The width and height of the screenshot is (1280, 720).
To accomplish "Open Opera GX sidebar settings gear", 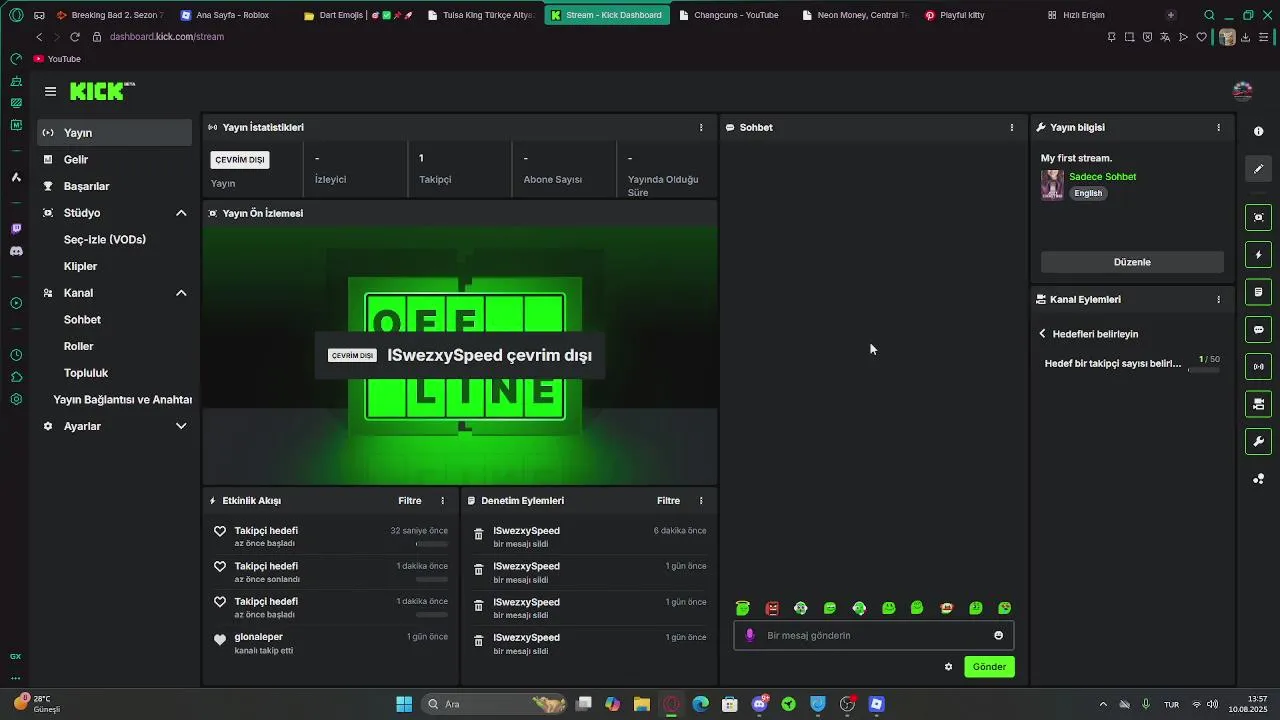I will click(16, 399).
